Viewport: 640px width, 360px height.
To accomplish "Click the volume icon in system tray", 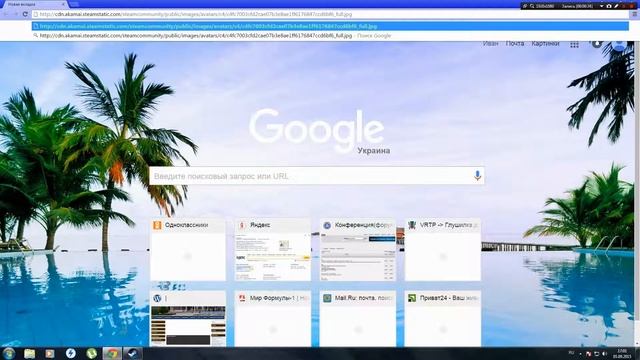I will [x=604, y=354].
